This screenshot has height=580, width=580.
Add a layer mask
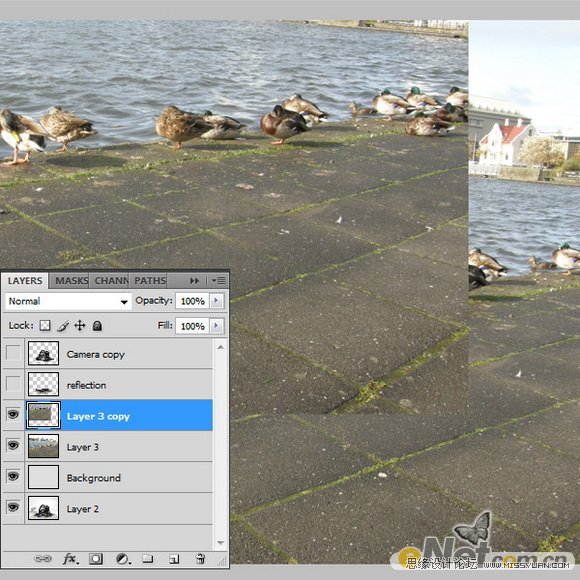click(96, 559)
